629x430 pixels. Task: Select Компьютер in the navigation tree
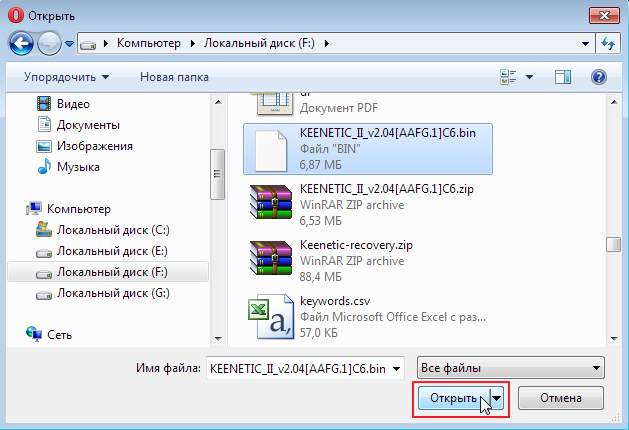tap(79, 209)
